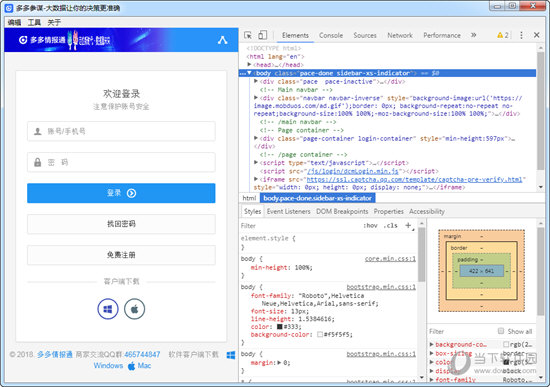Select the html breadcrumb item

(249, 198)
